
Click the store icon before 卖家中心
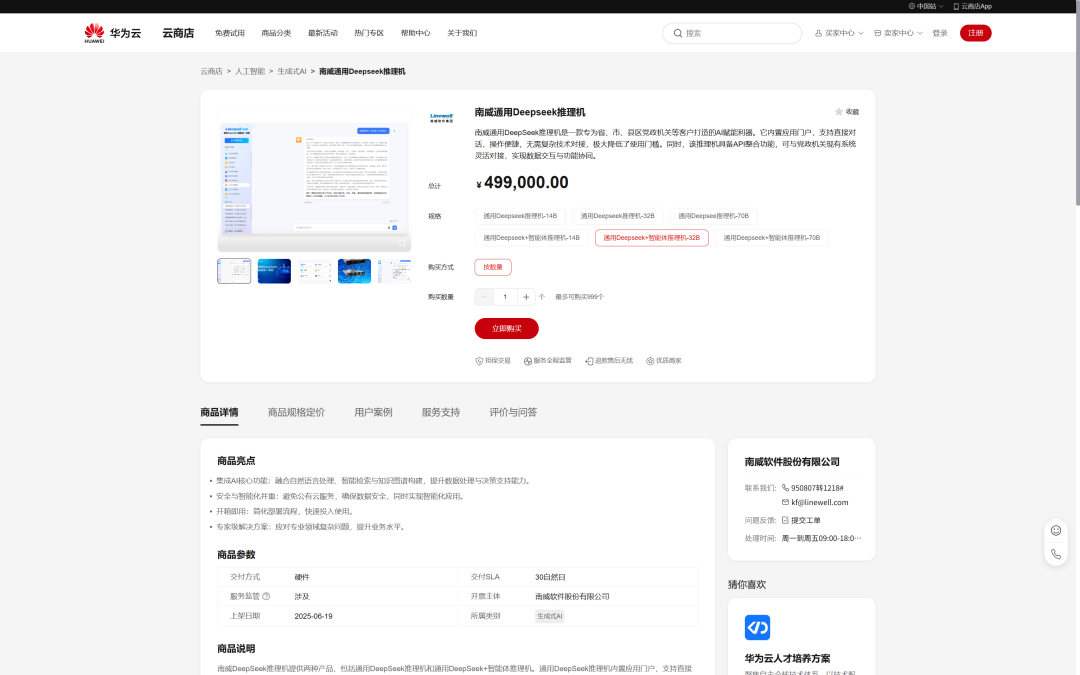(878, 33)
